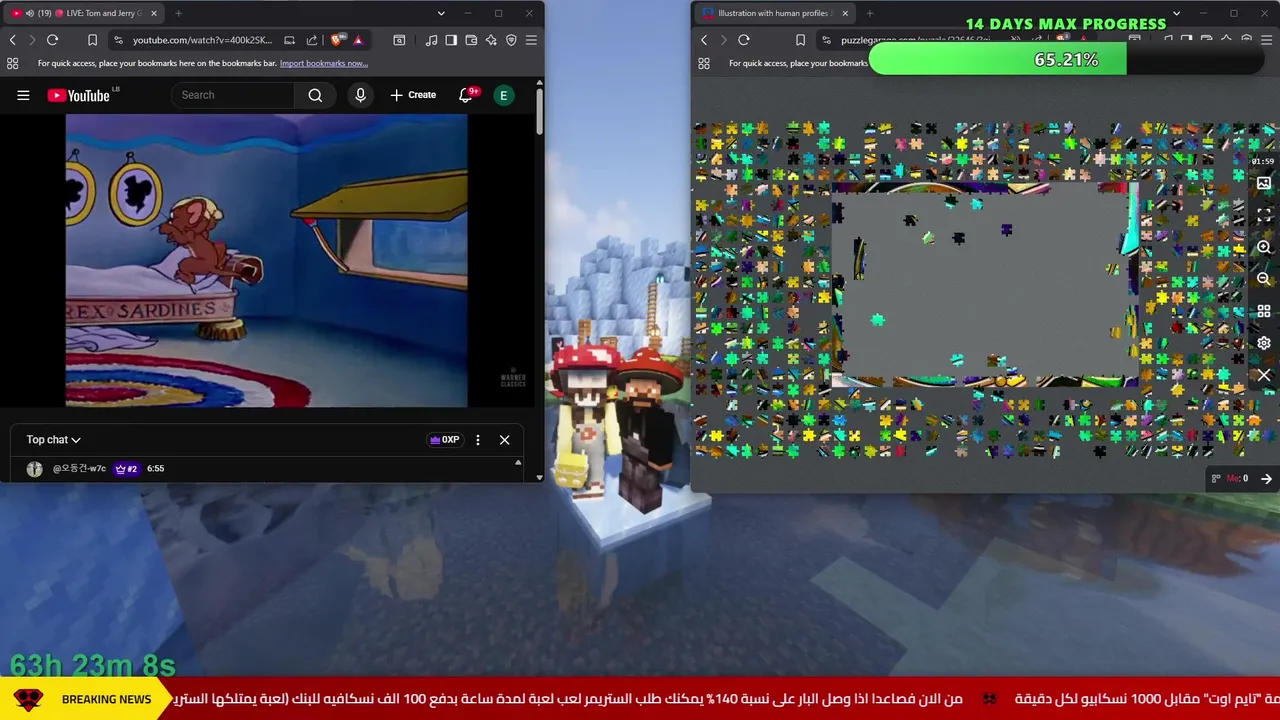Click the 65.21% progress bar
Image resolution: width=1280 pixels, height=720 pixels.
(1066, 60)
